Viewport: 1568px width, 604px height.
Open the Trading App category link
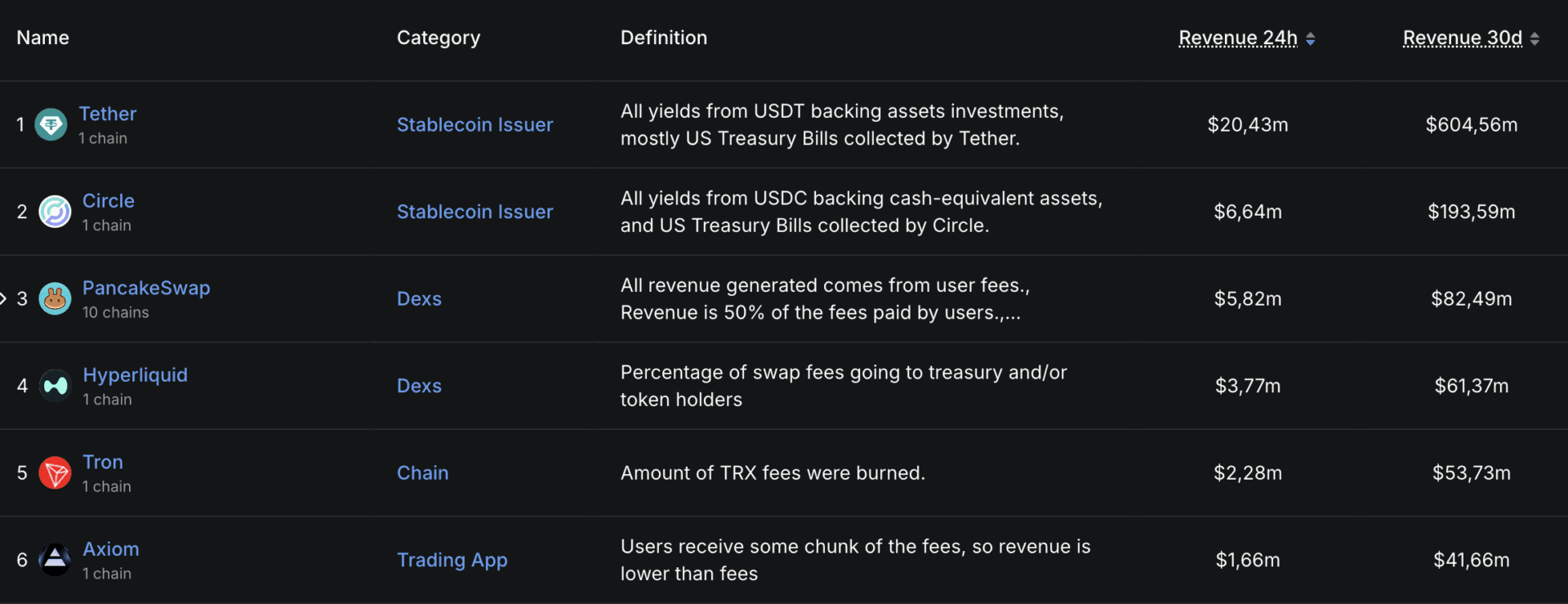[x=452, y=561]
